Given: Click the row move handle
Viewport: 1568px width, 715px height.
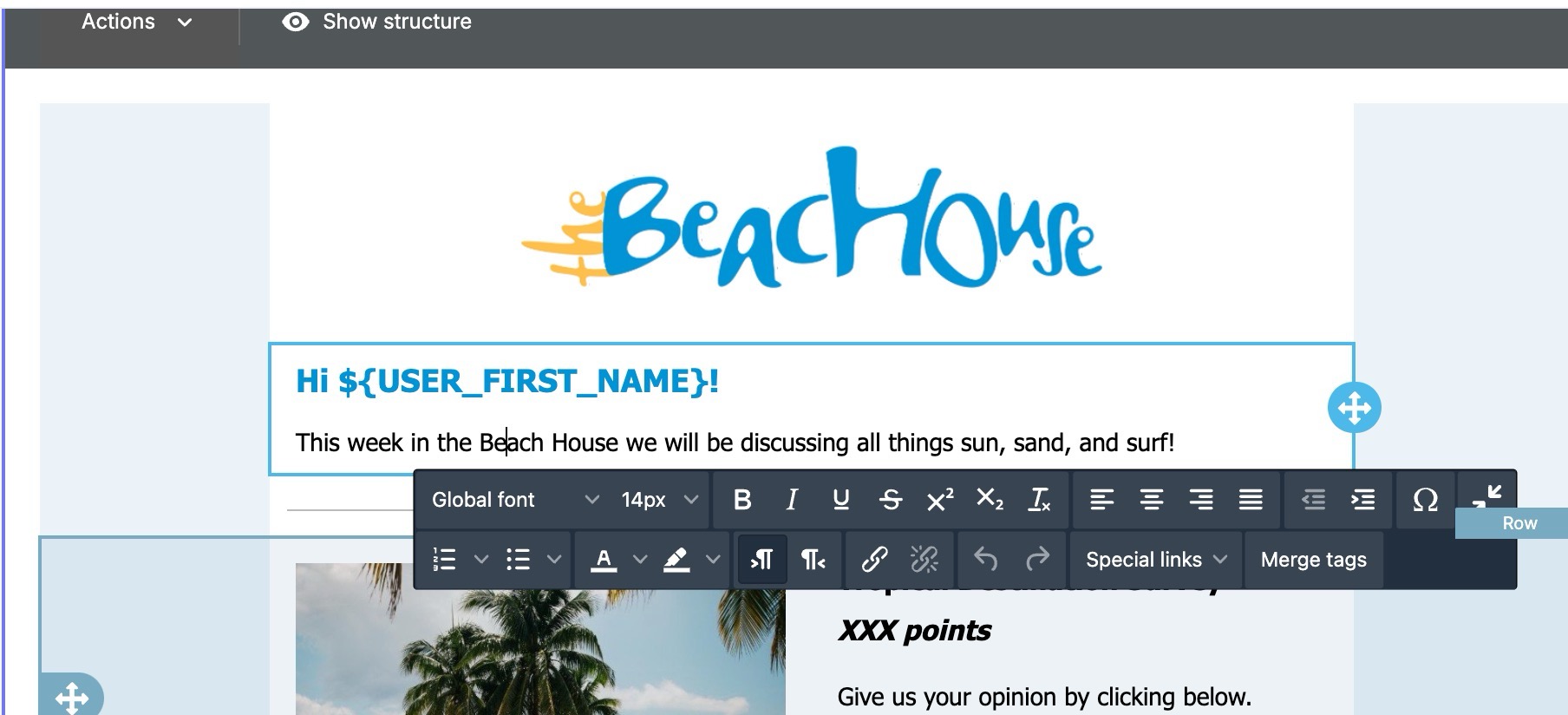Looking at the screenshot, I should [71, 696].
